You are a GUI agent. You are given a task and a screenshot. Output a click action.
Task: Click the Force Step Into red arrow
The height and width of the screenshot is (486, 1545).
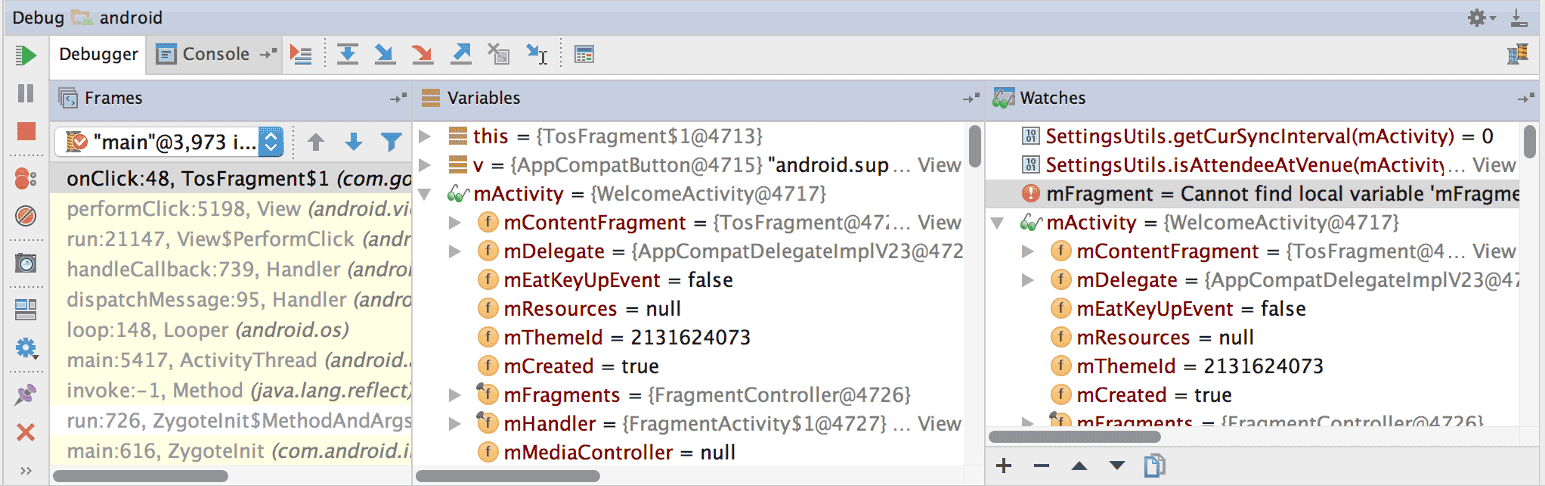tap(422, 54)
